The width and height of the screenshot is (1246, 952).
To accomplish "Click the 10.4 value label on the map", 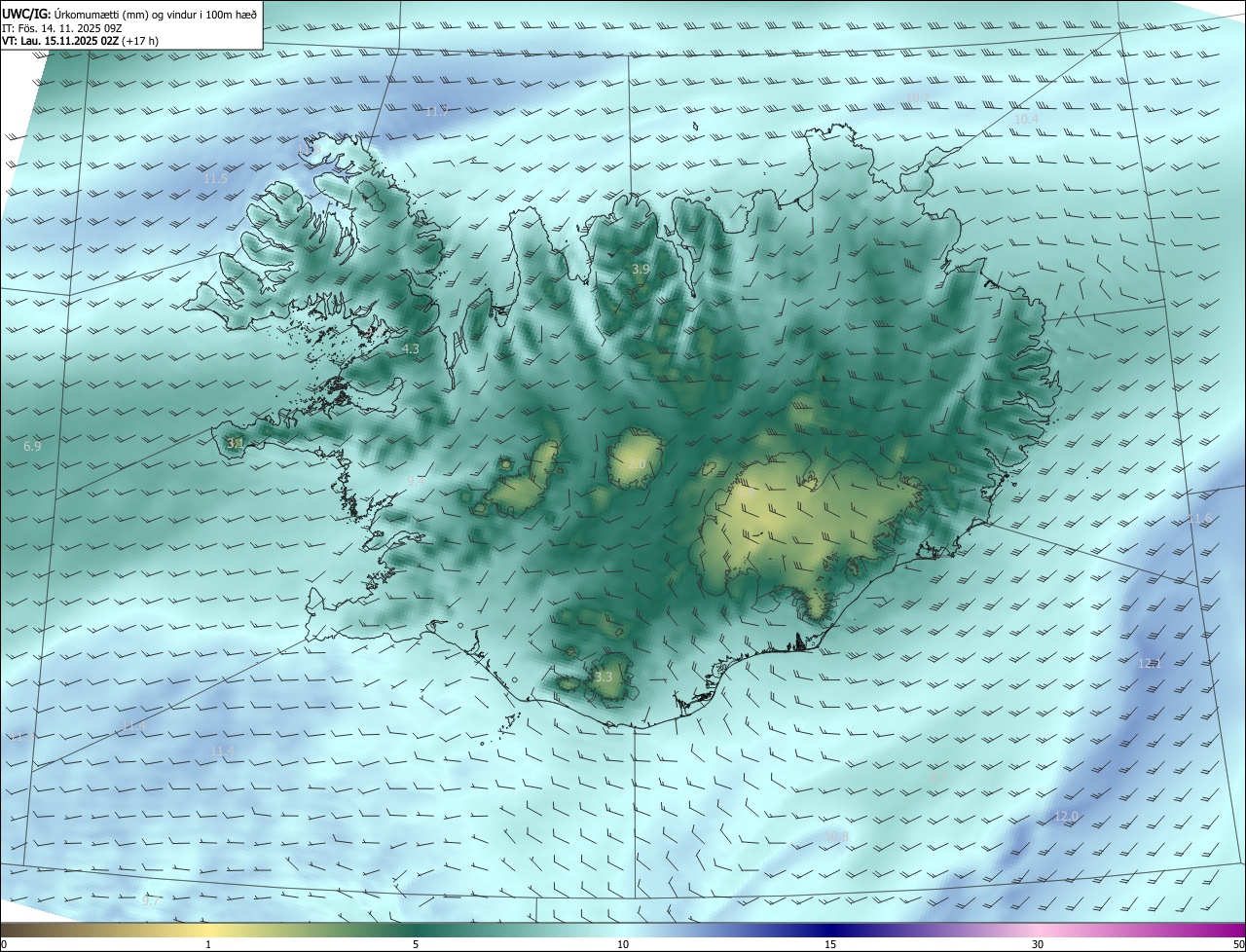I will click(1026, 119).
